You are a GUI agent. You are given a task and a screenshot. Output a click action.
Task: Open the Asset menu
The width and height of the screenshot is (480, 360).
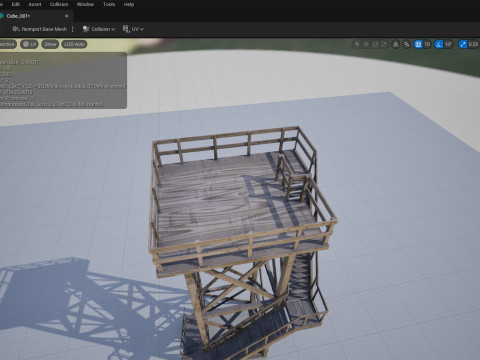(x=35, y=4)
